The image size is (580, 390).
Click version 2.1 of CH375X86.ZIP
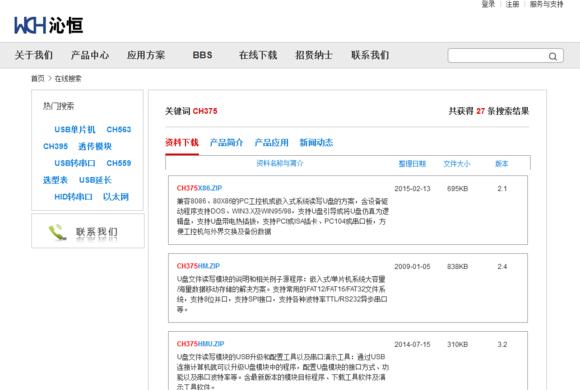pos(502,189)
